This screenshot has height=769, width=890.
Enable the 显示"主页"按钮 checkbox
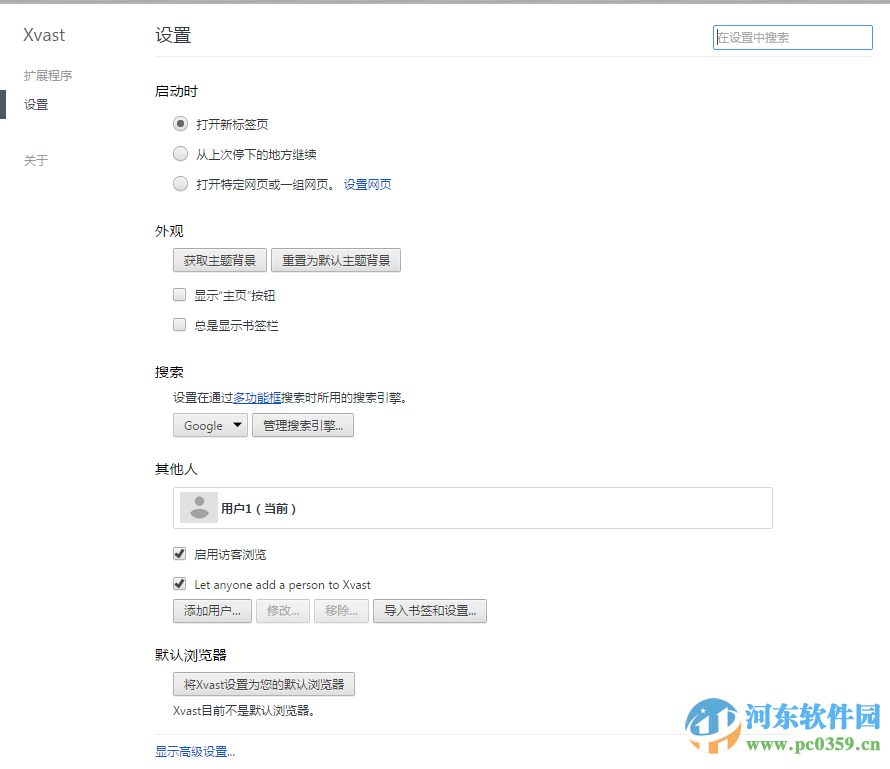179,294
